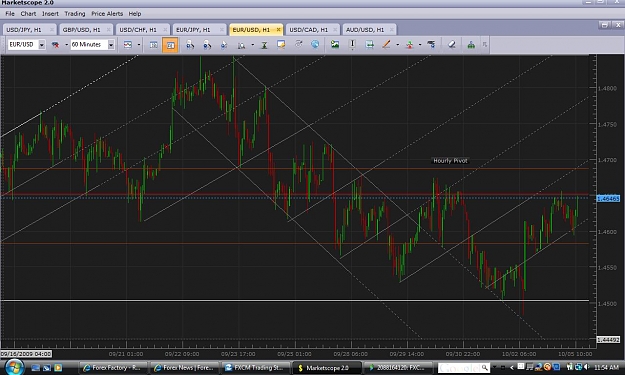Open the Windows Start button
The image size is (625, 375).
tap(14, 367)
